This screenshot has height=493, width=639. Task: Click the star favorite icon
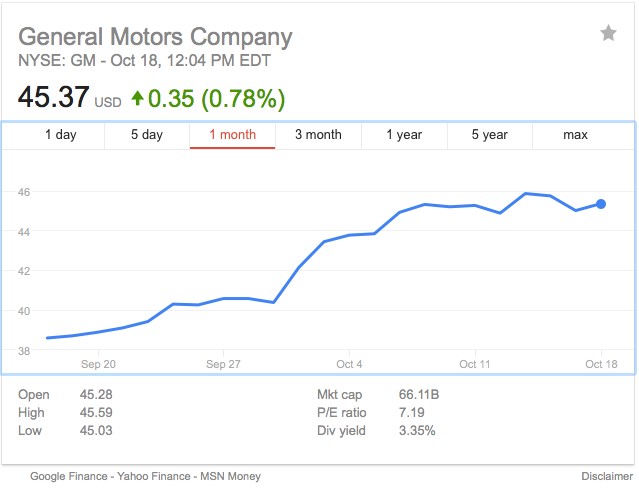[608, 34]
